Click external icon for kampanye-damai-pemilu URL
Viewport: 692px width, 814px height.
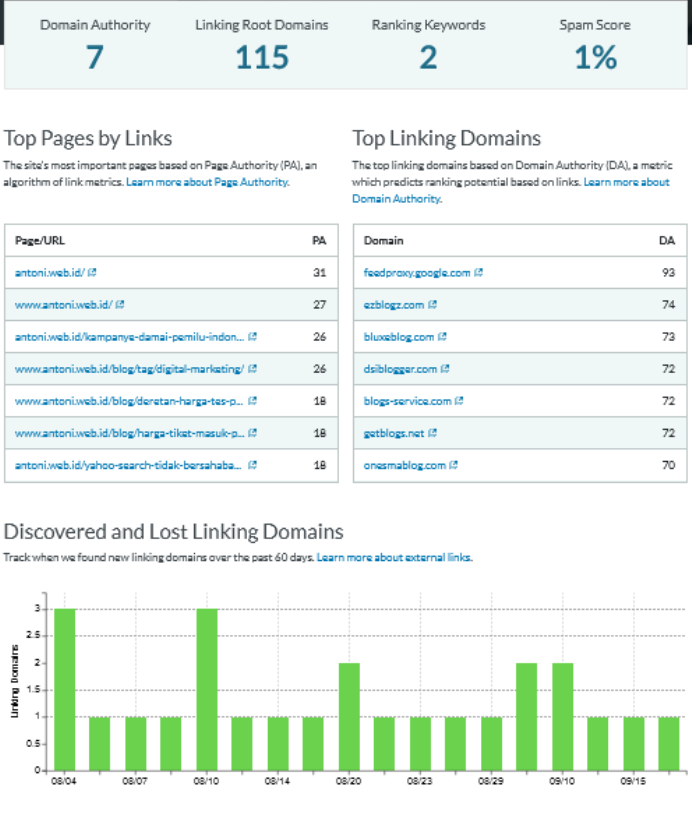point(252,336)
